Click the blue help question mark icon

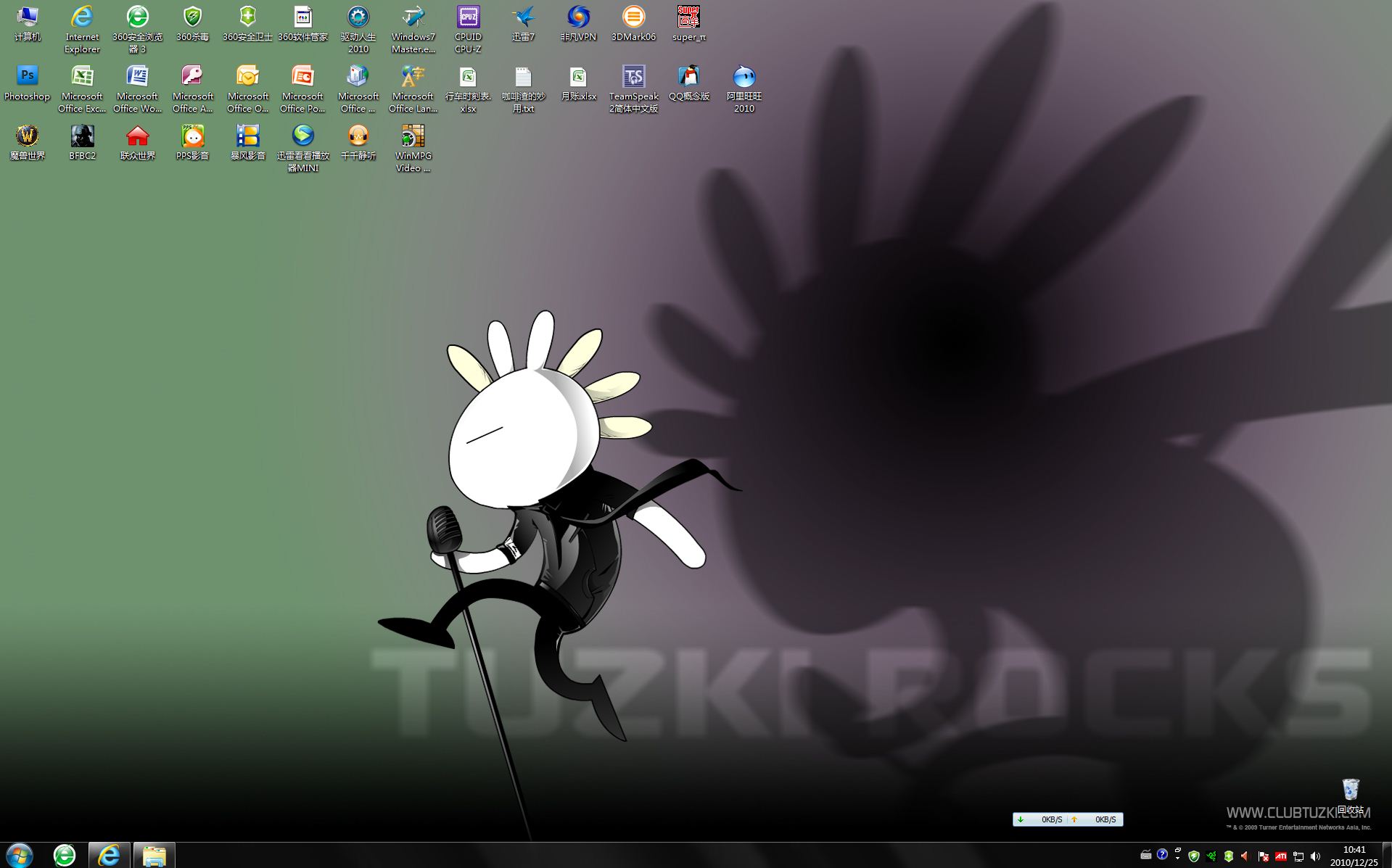1162,854
